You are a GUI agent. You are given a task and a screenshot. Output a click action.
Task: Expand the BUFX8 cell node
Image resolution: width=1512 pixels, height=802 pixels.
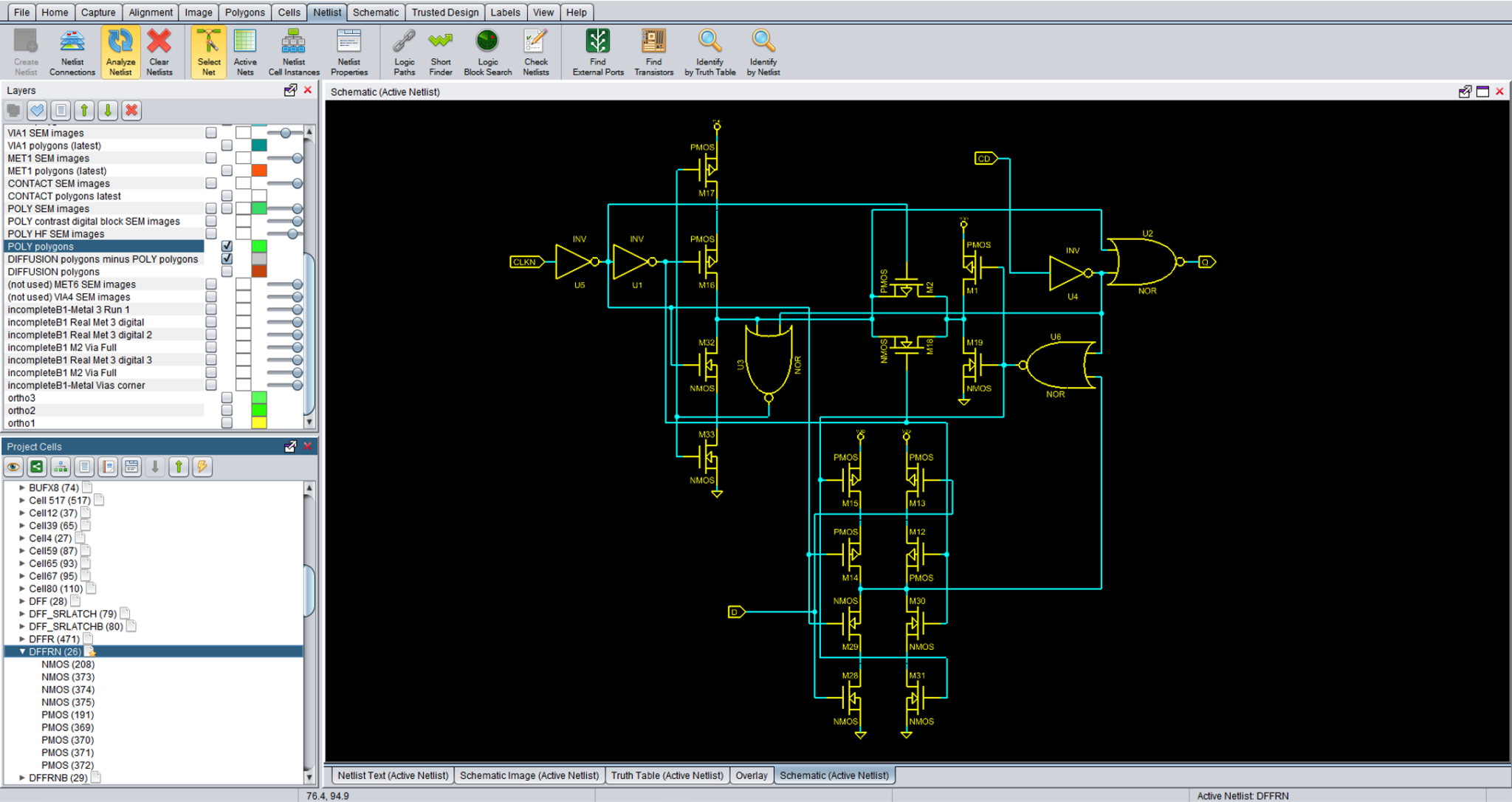[22, 487]
